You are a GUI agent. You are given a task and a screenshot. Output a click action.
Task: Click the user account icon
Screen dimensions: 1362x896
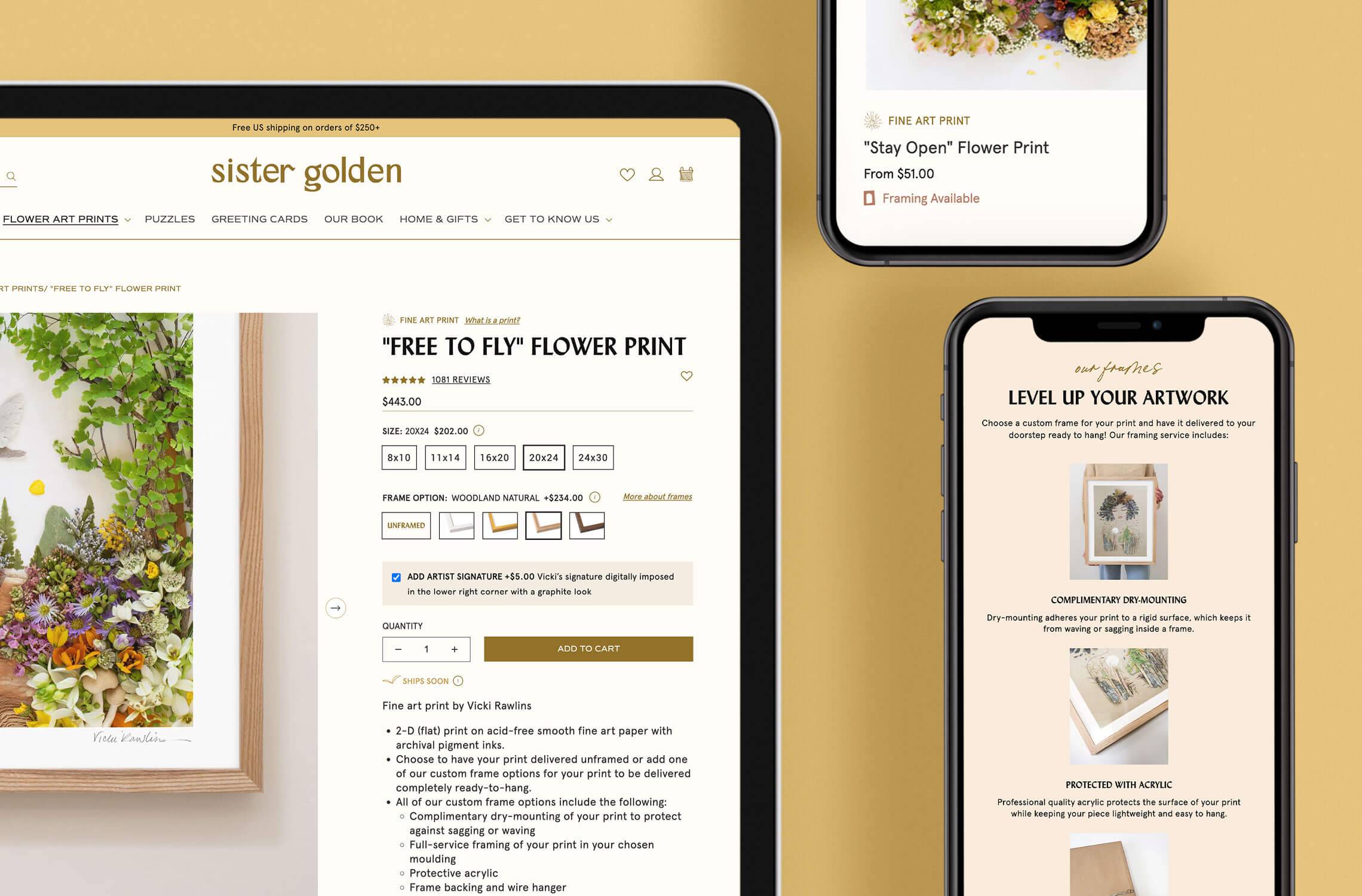[x=656, y=175]
